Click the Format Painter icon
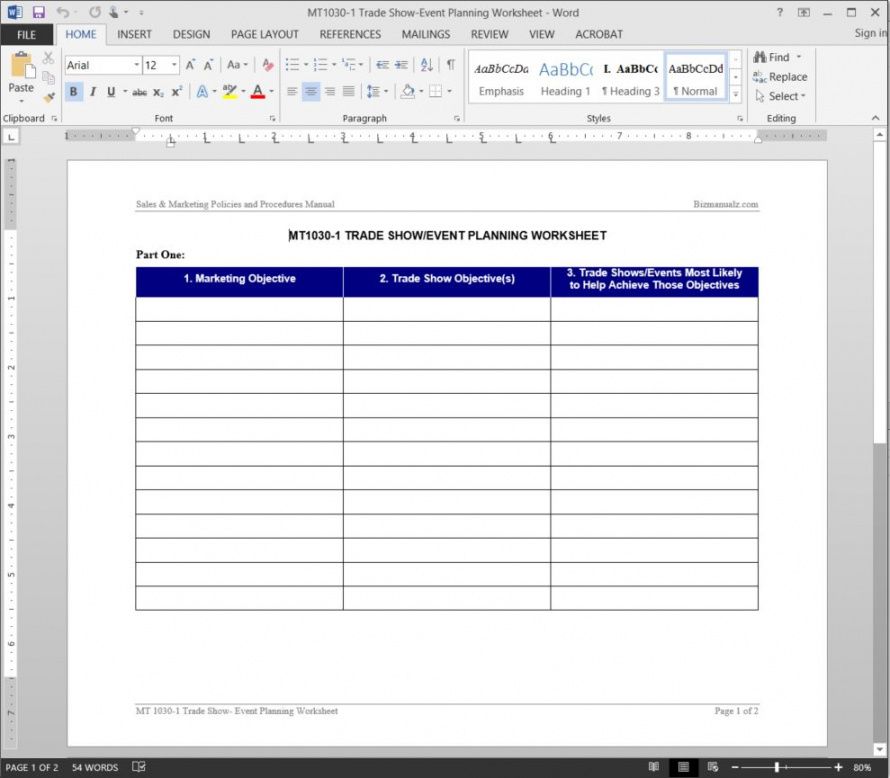Viewport: 890px width, 778px height. coord(48,98)
